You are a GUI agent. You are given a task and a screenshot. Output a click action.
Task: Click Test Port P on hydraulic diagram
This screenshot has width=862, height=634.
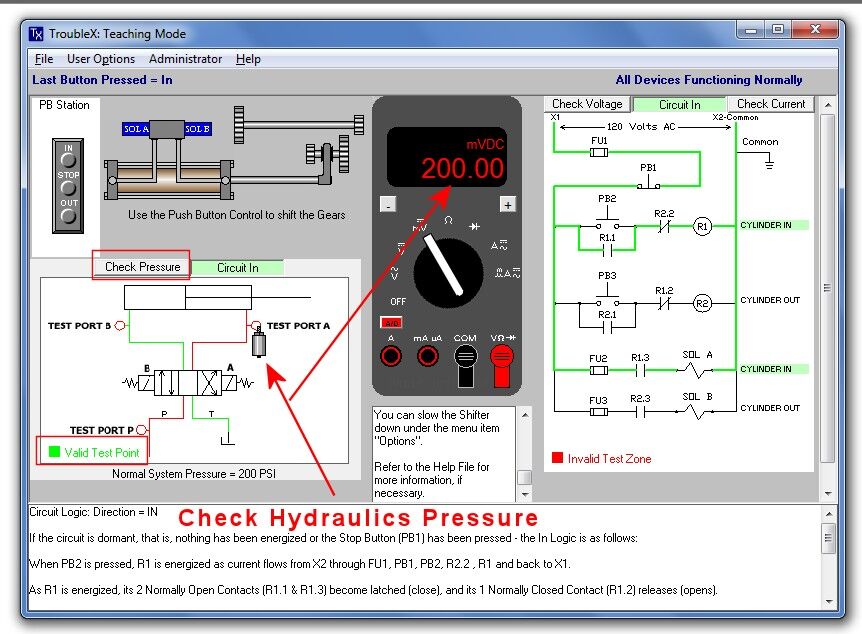tap(141, 430)
